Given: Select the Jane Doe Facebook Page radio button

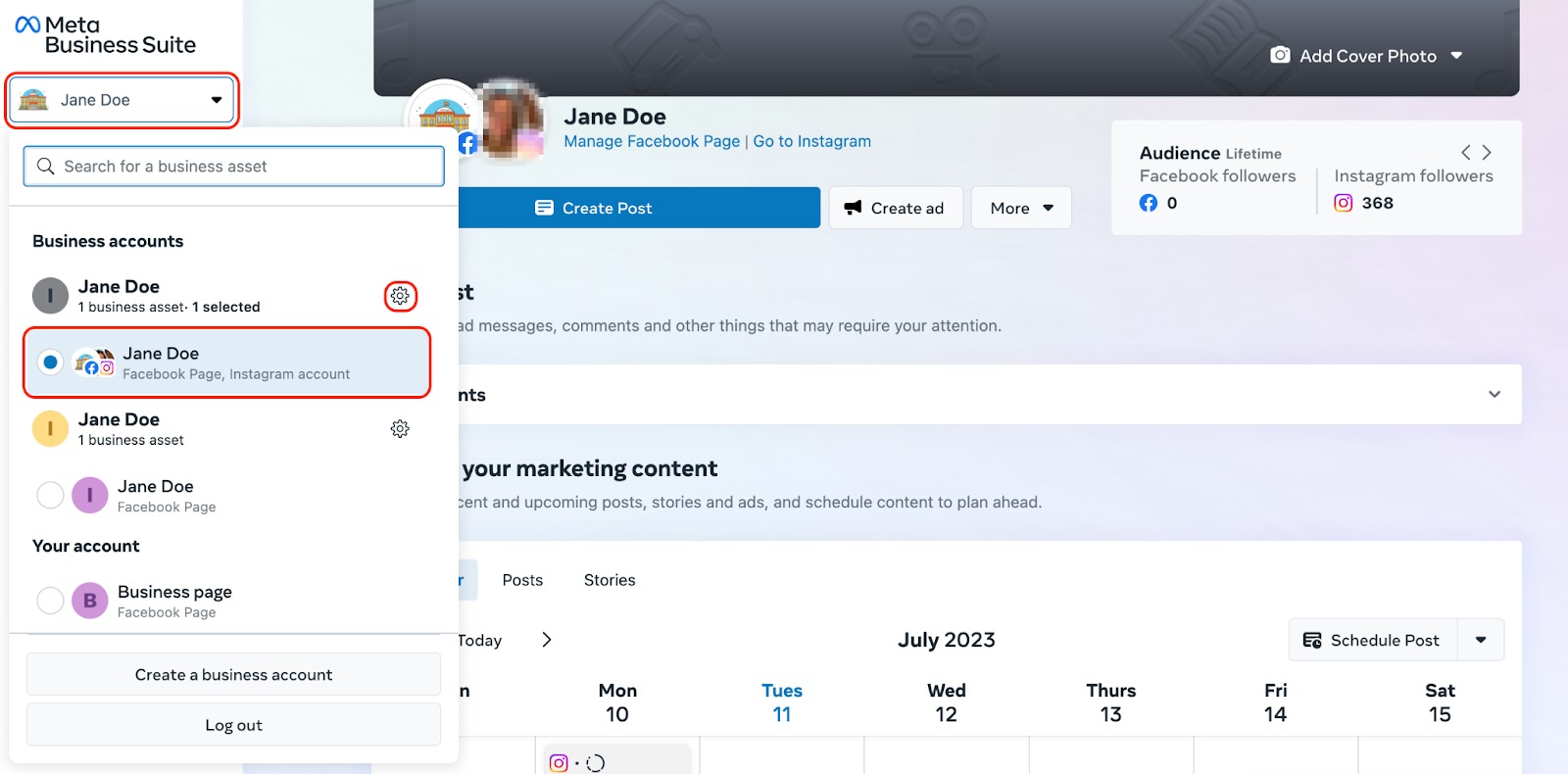Looking at the screenshot, I should pos(50,496).
